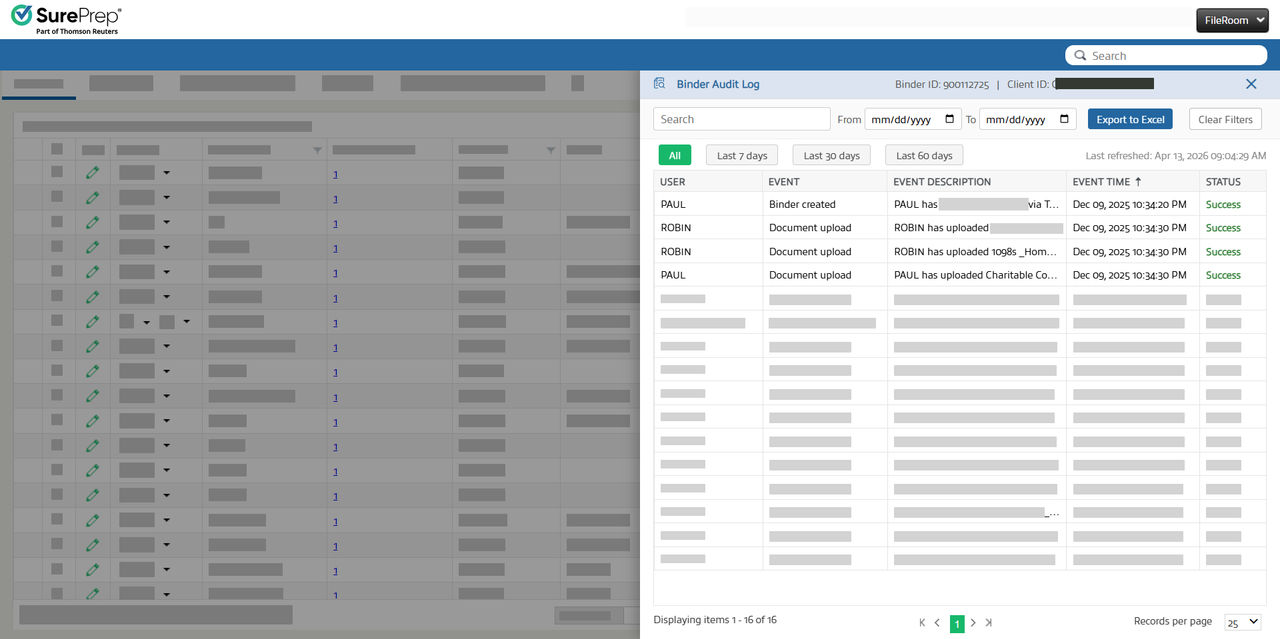This screenshot has width=1280, height=639.
Task: Toggle the select-all checkbox in grid header
Action: click(x=57, y=149)
